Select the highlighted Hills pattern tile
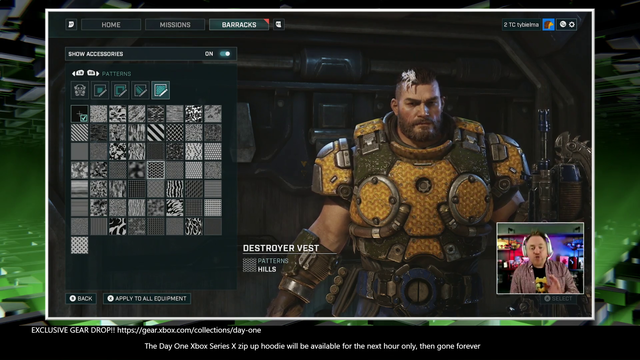 coord(156,170)
